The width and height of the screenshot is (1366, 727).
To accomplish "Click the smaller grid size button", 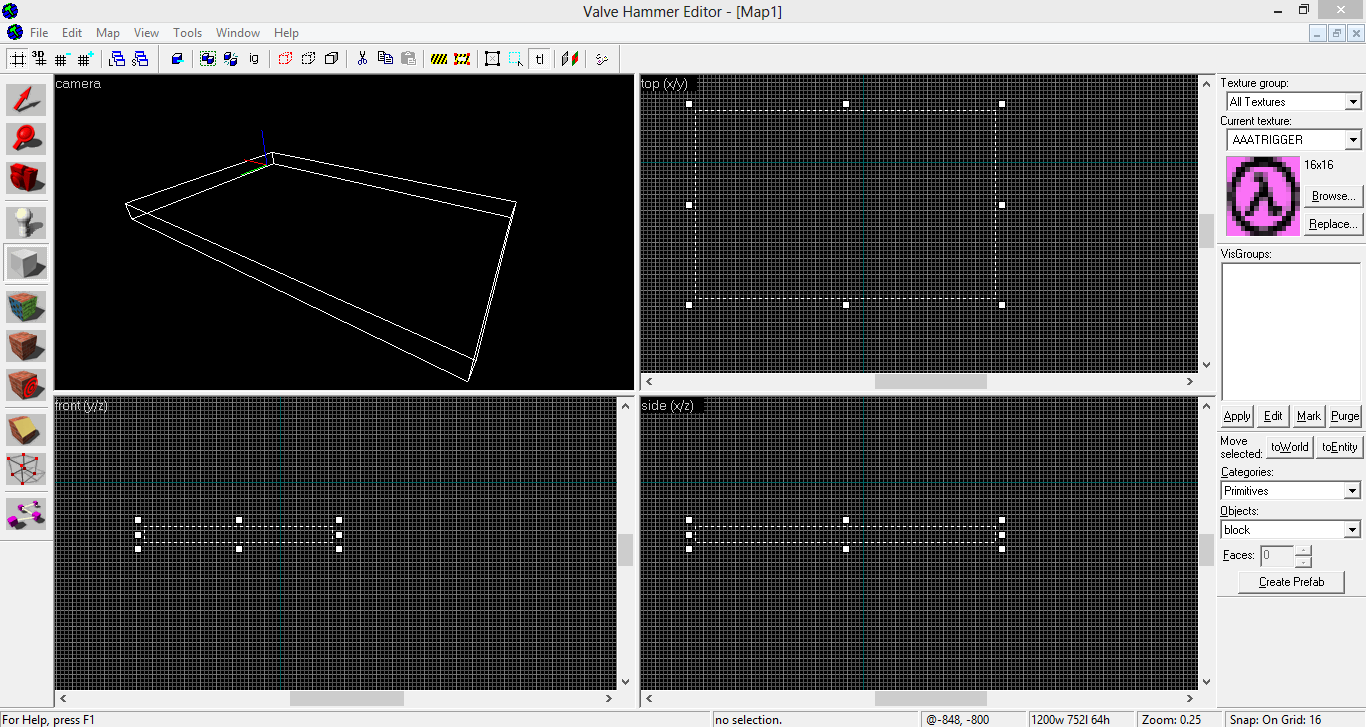I will 62,59.
